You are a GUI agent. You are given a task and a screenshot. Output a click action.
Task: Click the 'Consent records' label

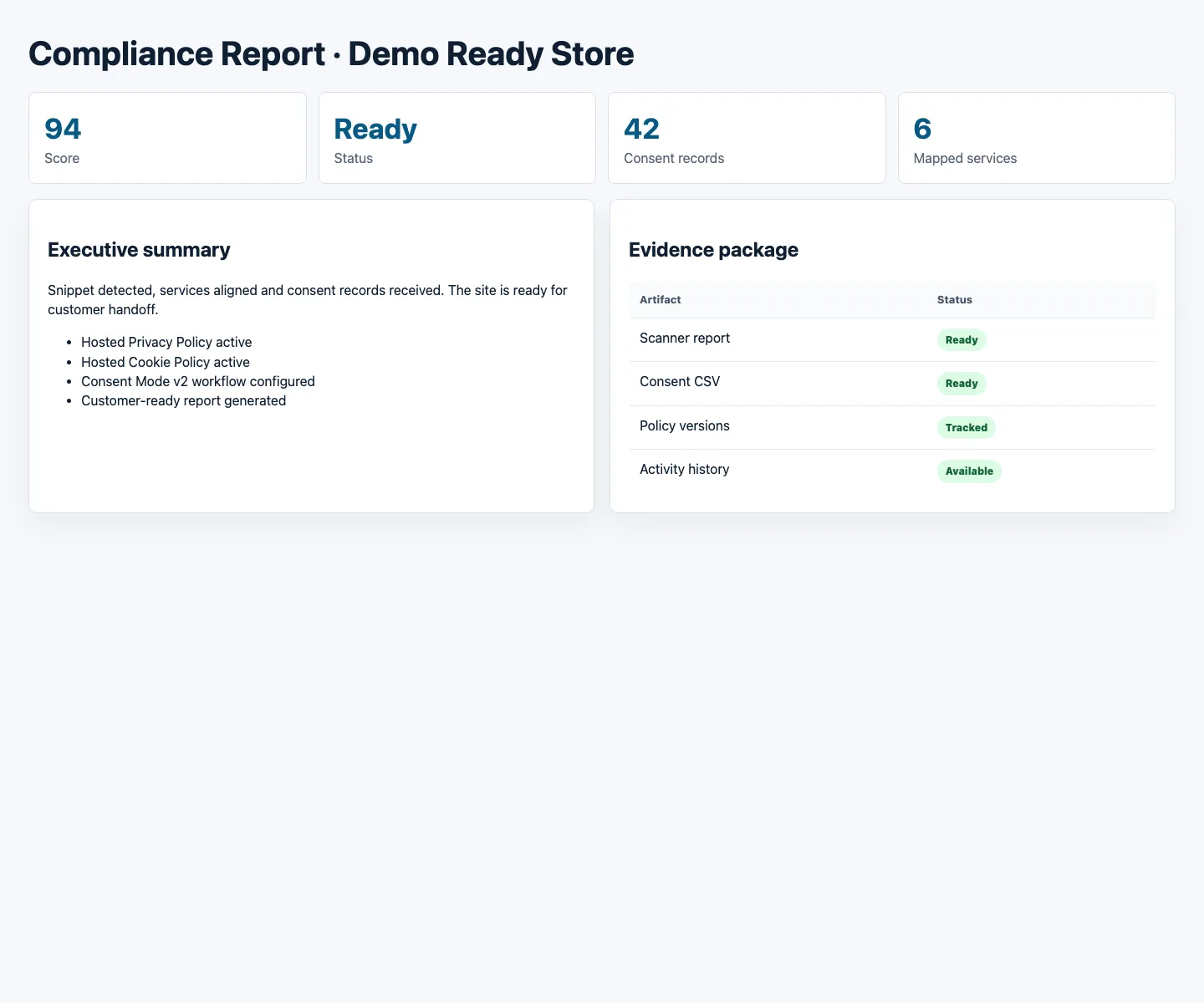pos(674,158)
